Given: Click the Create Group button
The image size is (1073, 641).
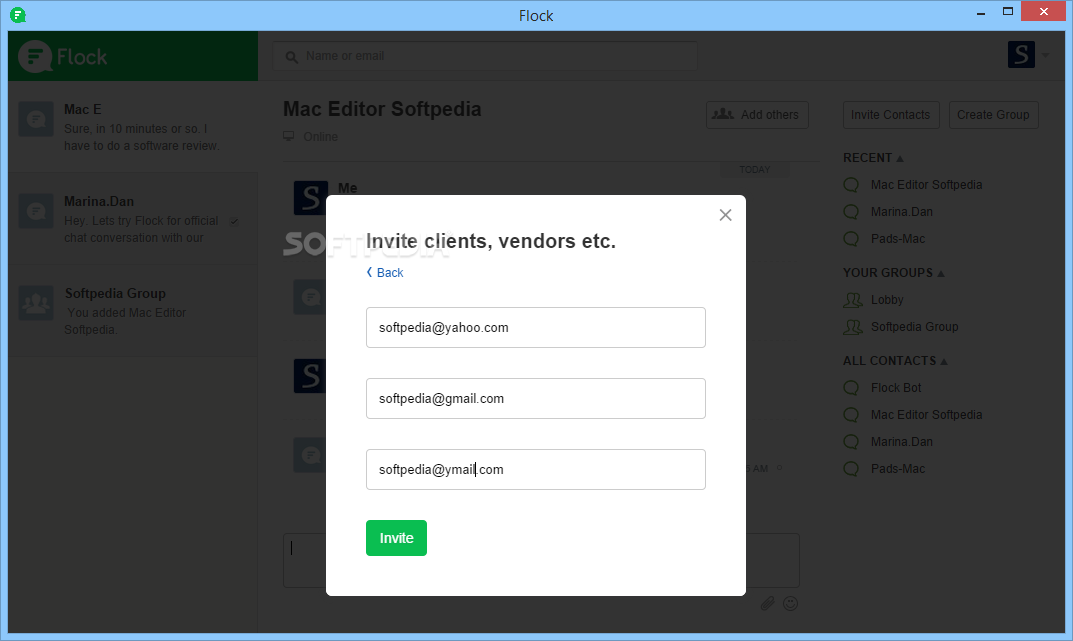Looking at the screenshot, I should point(994,115).
